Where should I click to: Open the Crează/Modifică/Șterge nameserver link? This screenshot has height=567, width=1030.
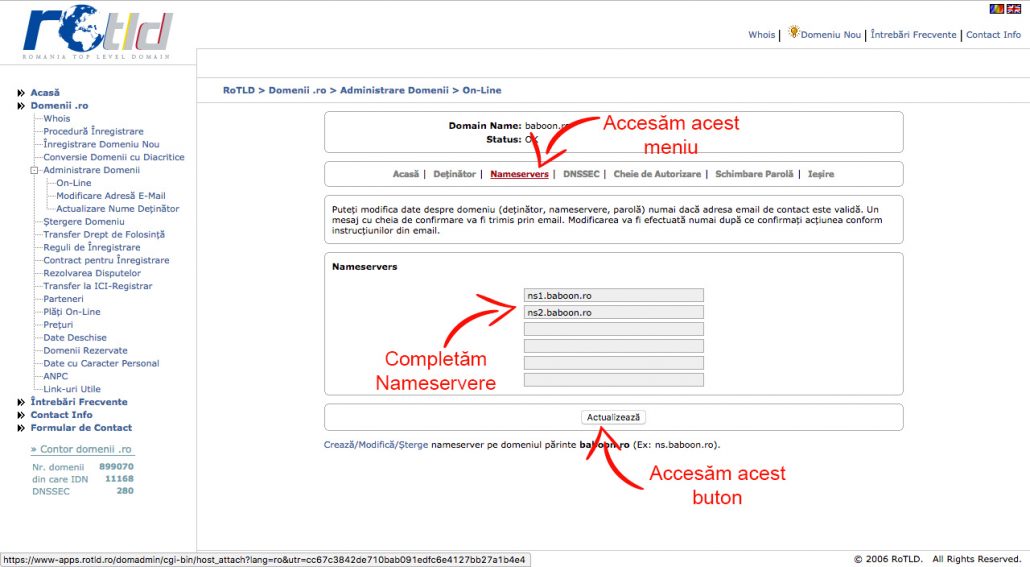[x=376, y=445]
